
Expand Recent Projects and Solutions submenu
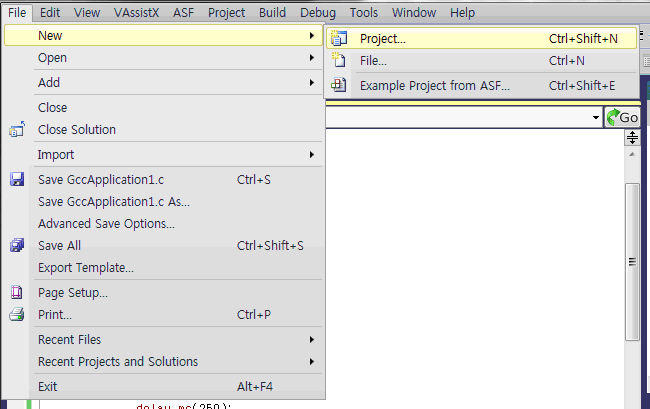point(312,362)
